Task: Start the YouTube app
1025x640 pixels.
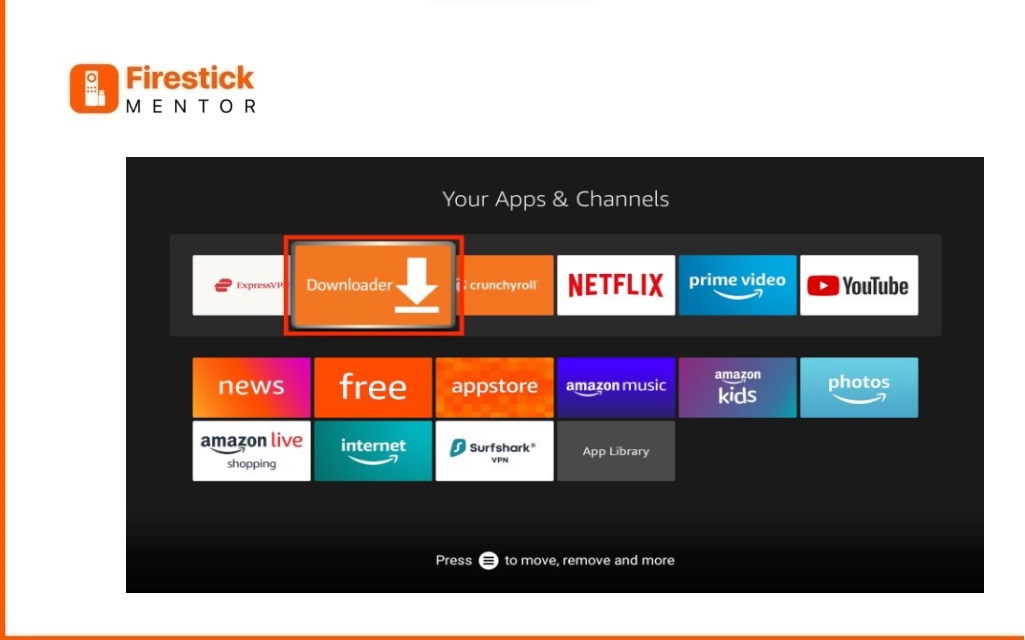Action: coord(859,285)
